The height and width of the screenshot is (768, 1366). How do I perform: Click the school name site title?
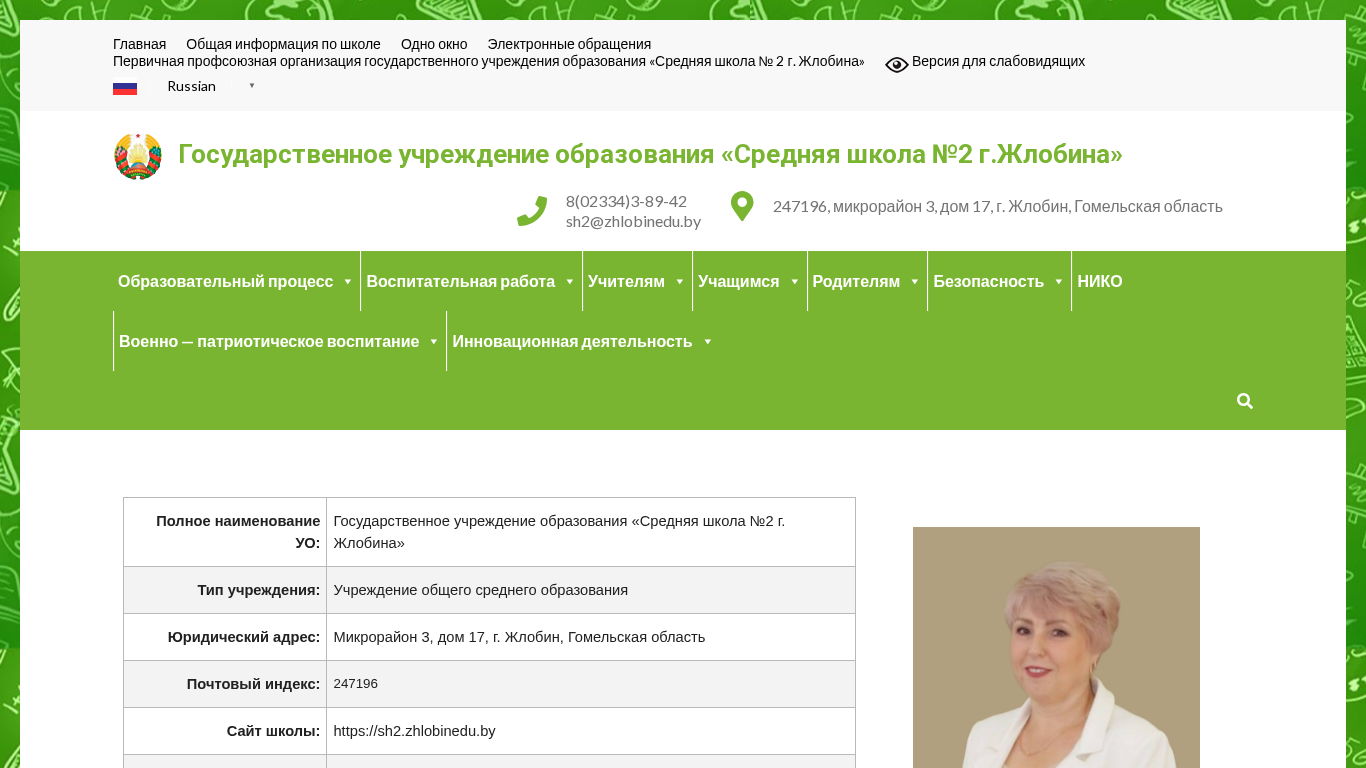point(650,154)
